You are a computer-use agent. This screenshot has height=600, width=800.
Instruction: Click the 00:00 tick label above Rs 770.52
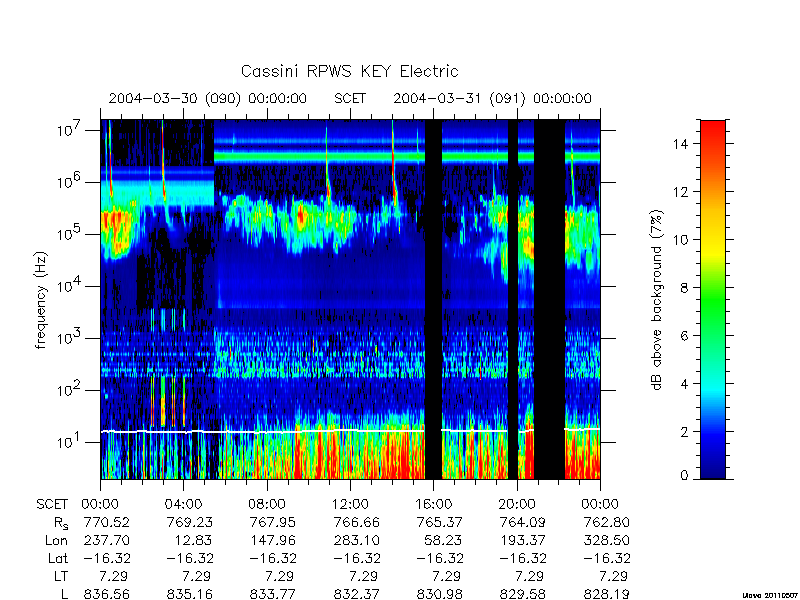pos(100,504)
